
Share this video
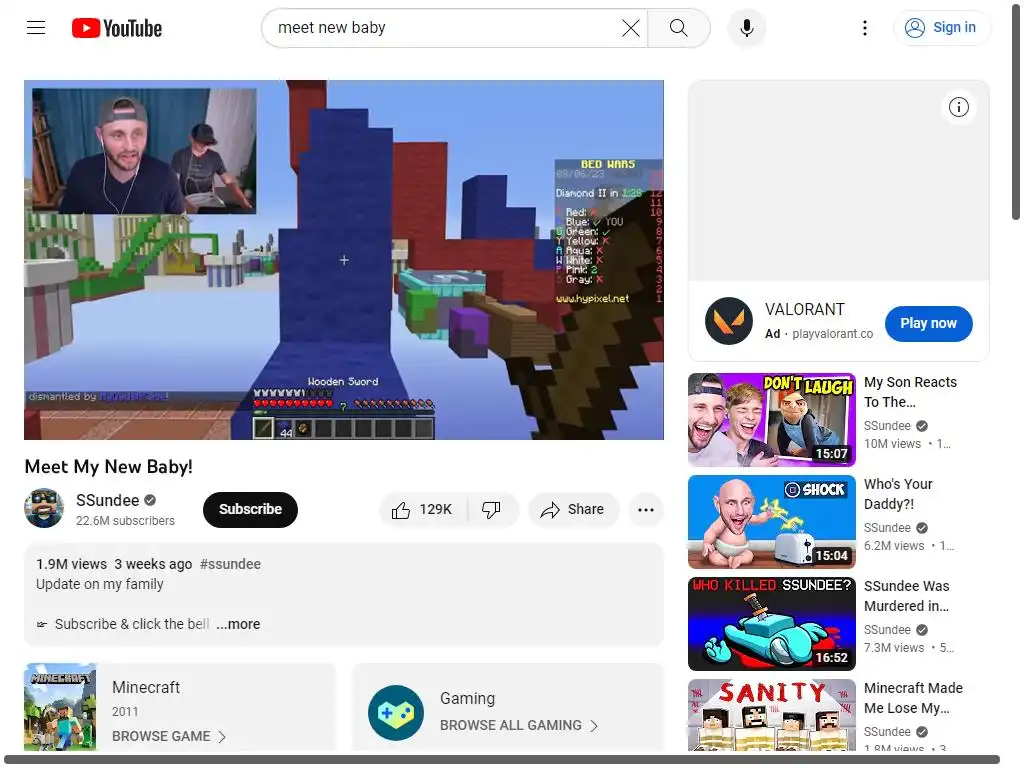coord(572,509)
